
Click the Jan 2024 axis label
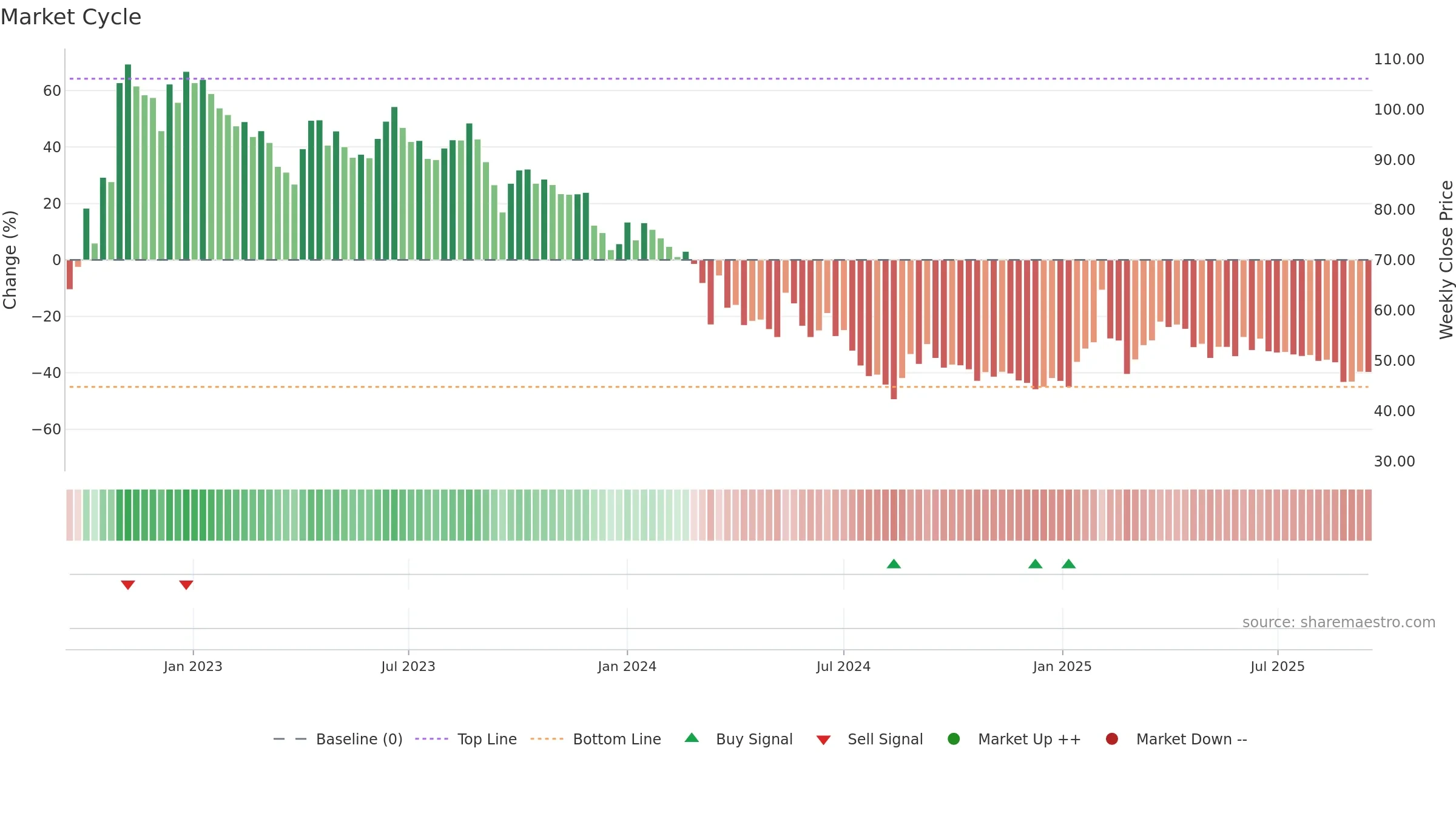(x=627, y=666)
